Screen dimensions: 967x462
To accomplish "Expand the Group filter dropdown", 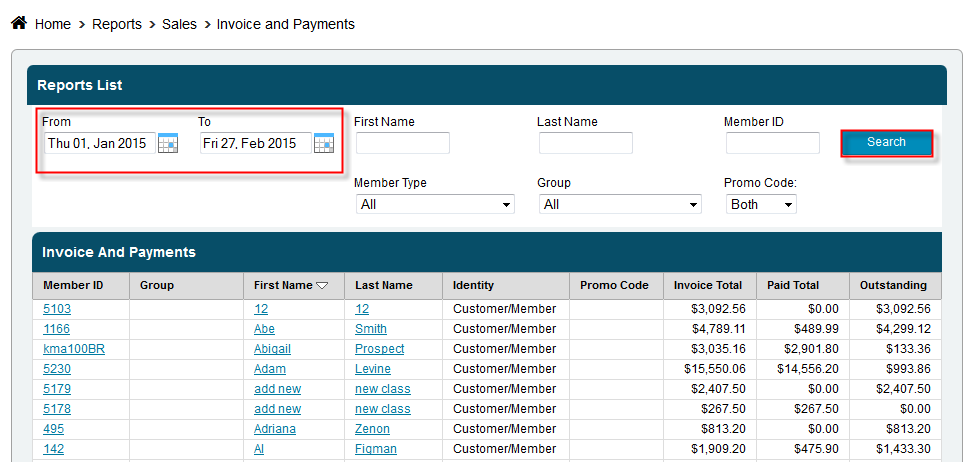I will click(x=619, y=204).
